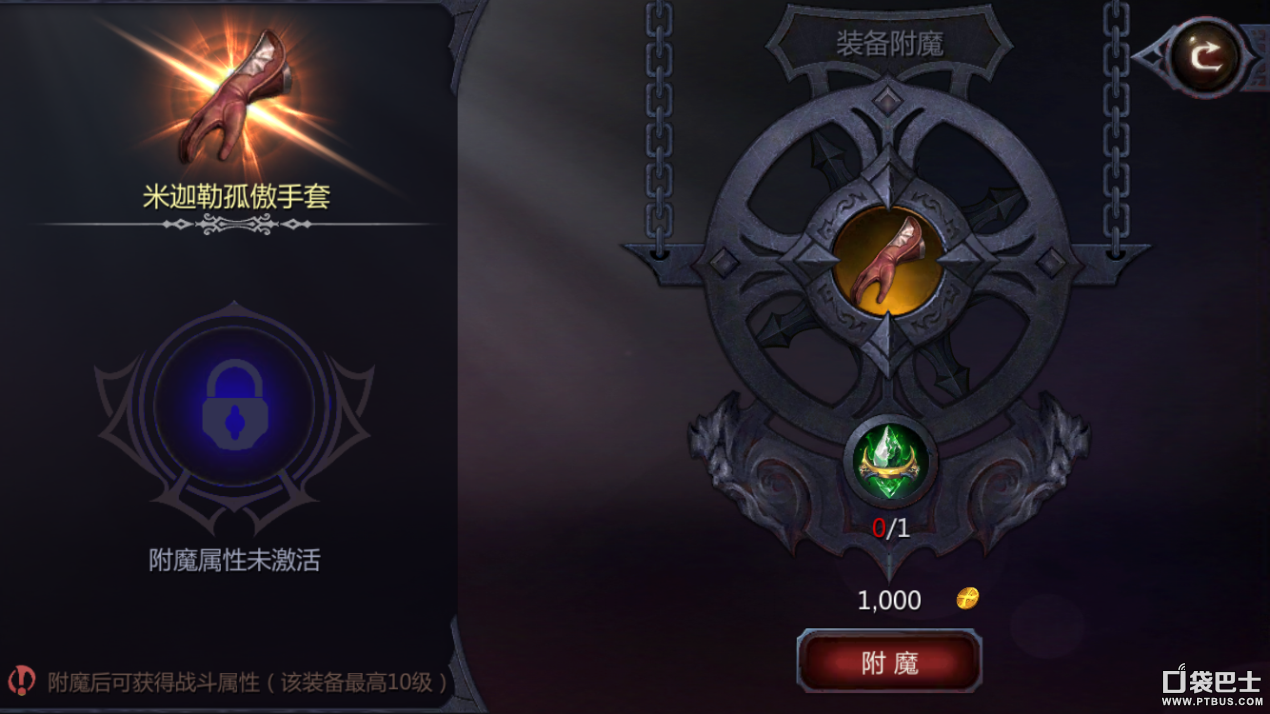Screen dimensions: 1270x714
Task: Click the diamond ornament at top of the wheel
Action: 888,101
